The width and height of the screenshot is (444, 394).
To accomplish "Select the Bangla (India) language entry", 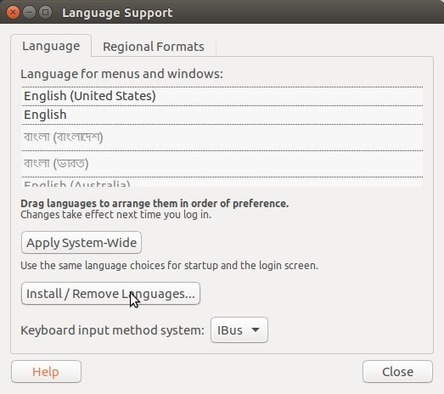I will (222, 164).
